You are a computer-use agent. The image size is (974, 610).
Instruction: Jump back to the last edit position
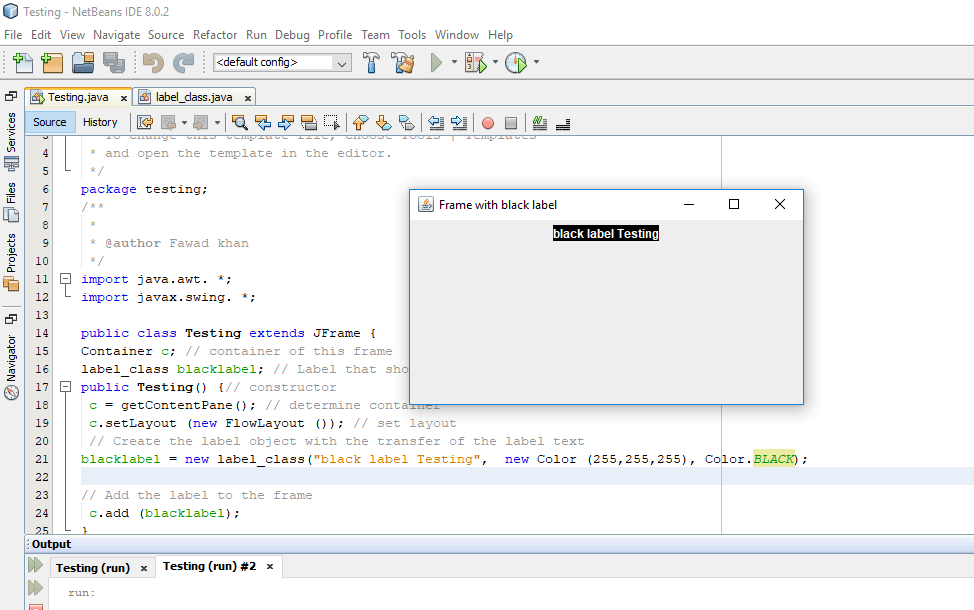(146, 122)
